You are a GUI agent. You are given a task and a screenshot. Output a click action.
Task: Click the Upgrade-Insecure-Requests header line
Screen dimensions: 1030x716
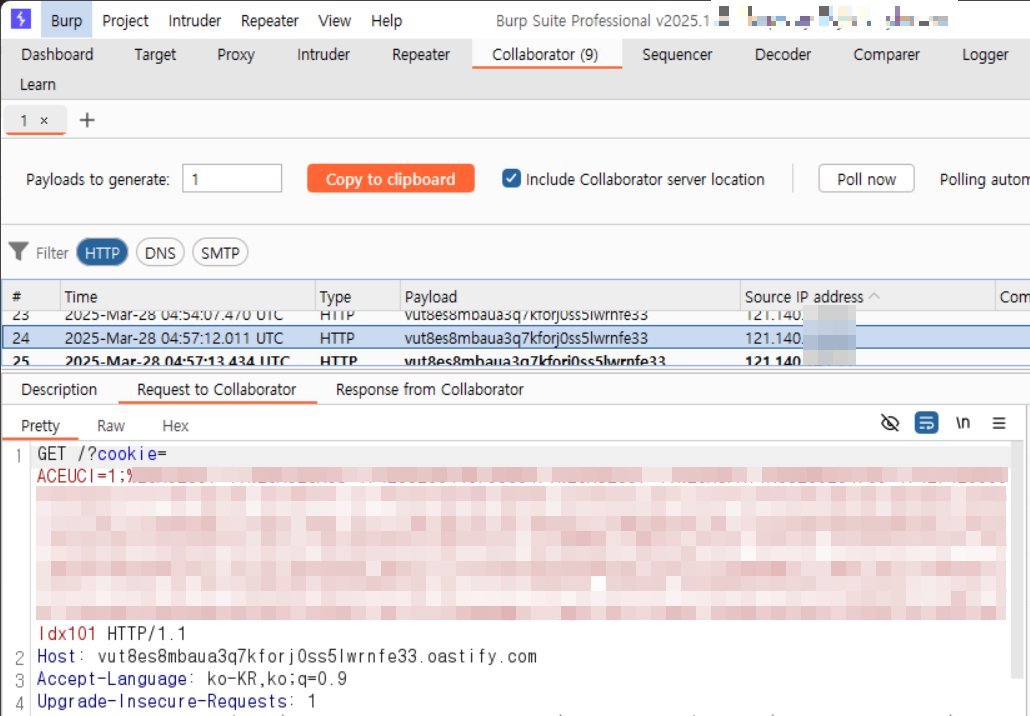click(177, 701)
